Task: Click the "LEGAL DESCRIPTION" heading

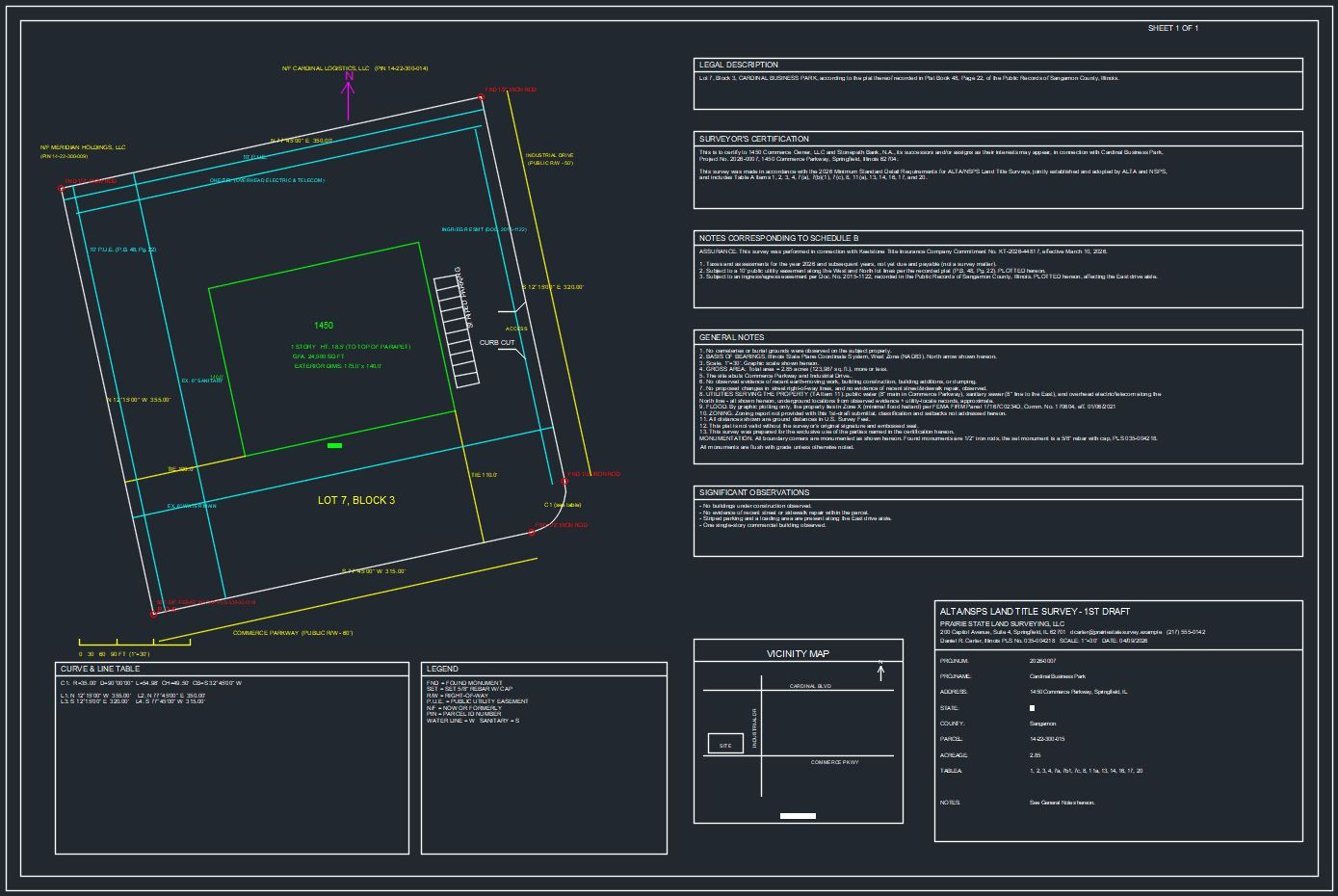Action: tap(739, 65)
